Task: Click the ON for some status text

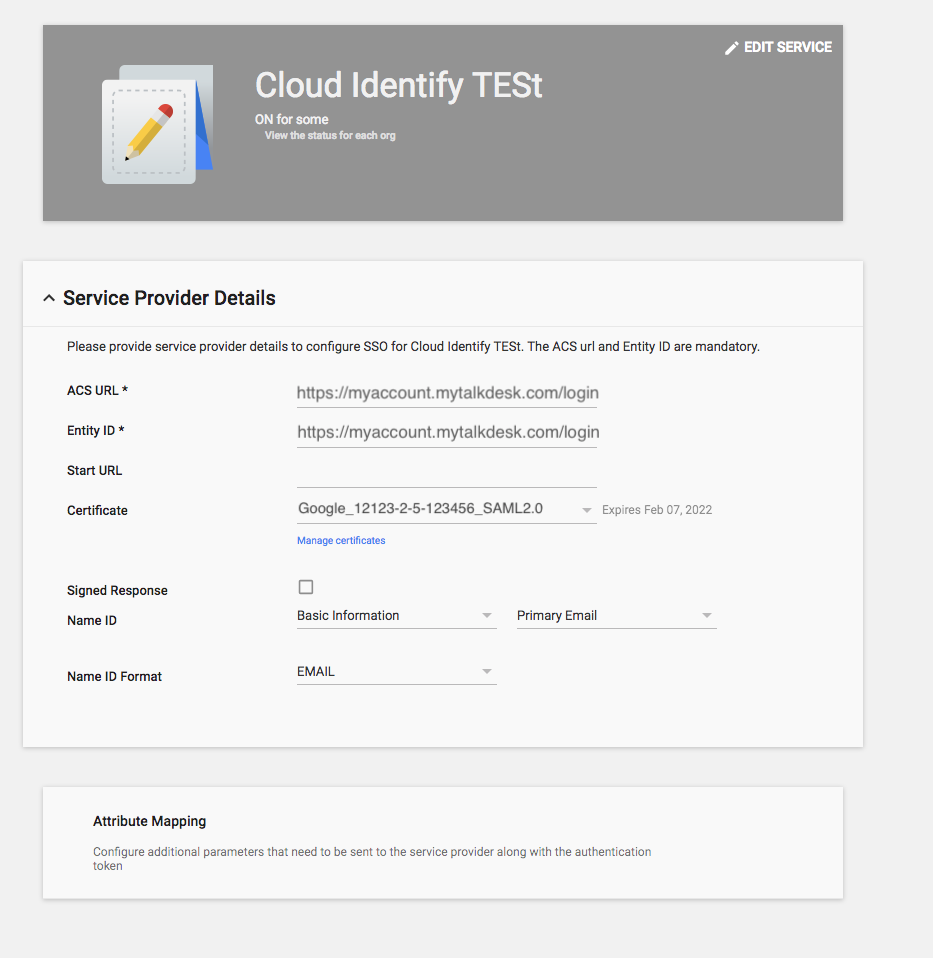Action: point(291,120)
